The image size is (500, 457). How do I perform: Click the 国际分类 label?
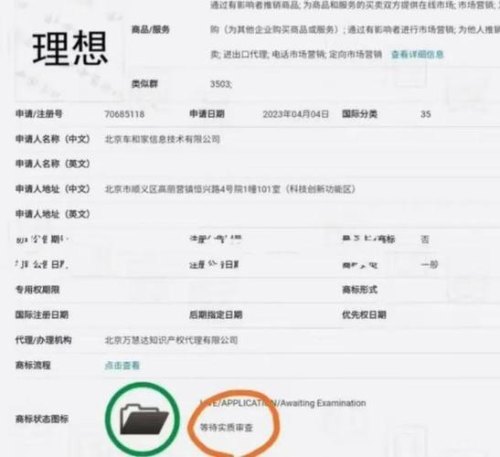pos(360,114)
